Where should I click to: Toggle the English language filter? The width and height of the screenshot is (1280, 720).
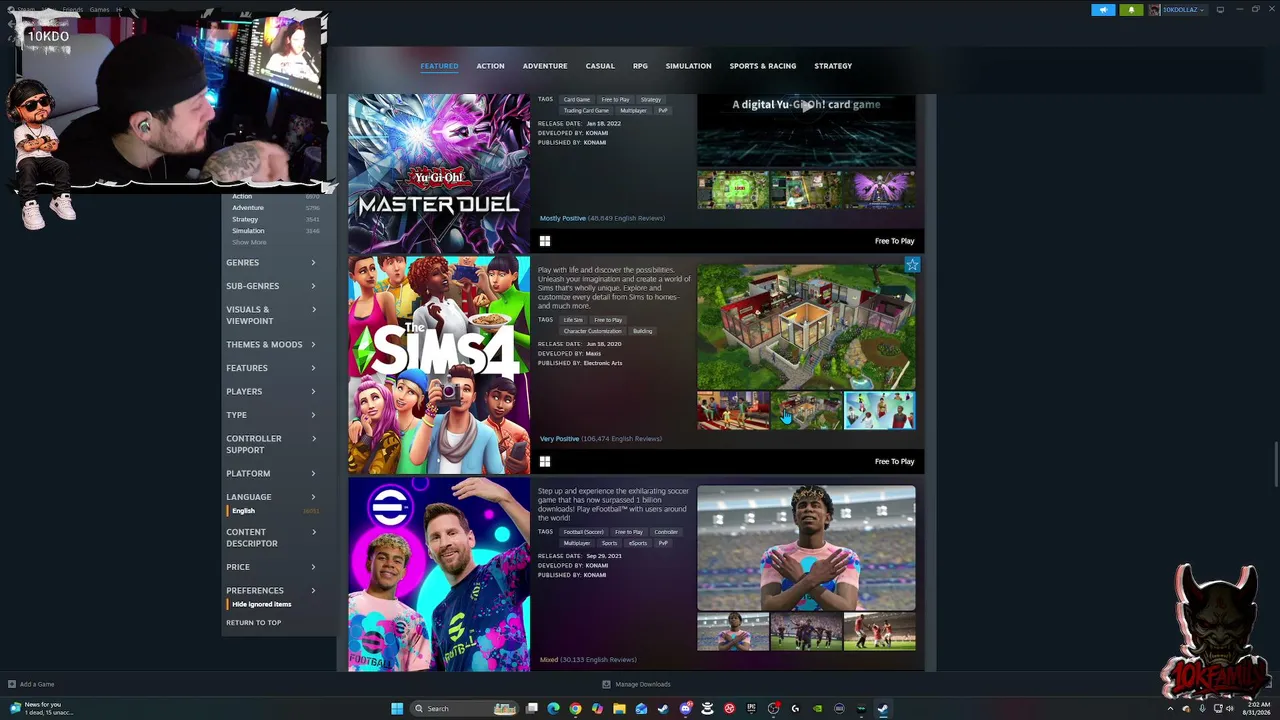(273, 511)
